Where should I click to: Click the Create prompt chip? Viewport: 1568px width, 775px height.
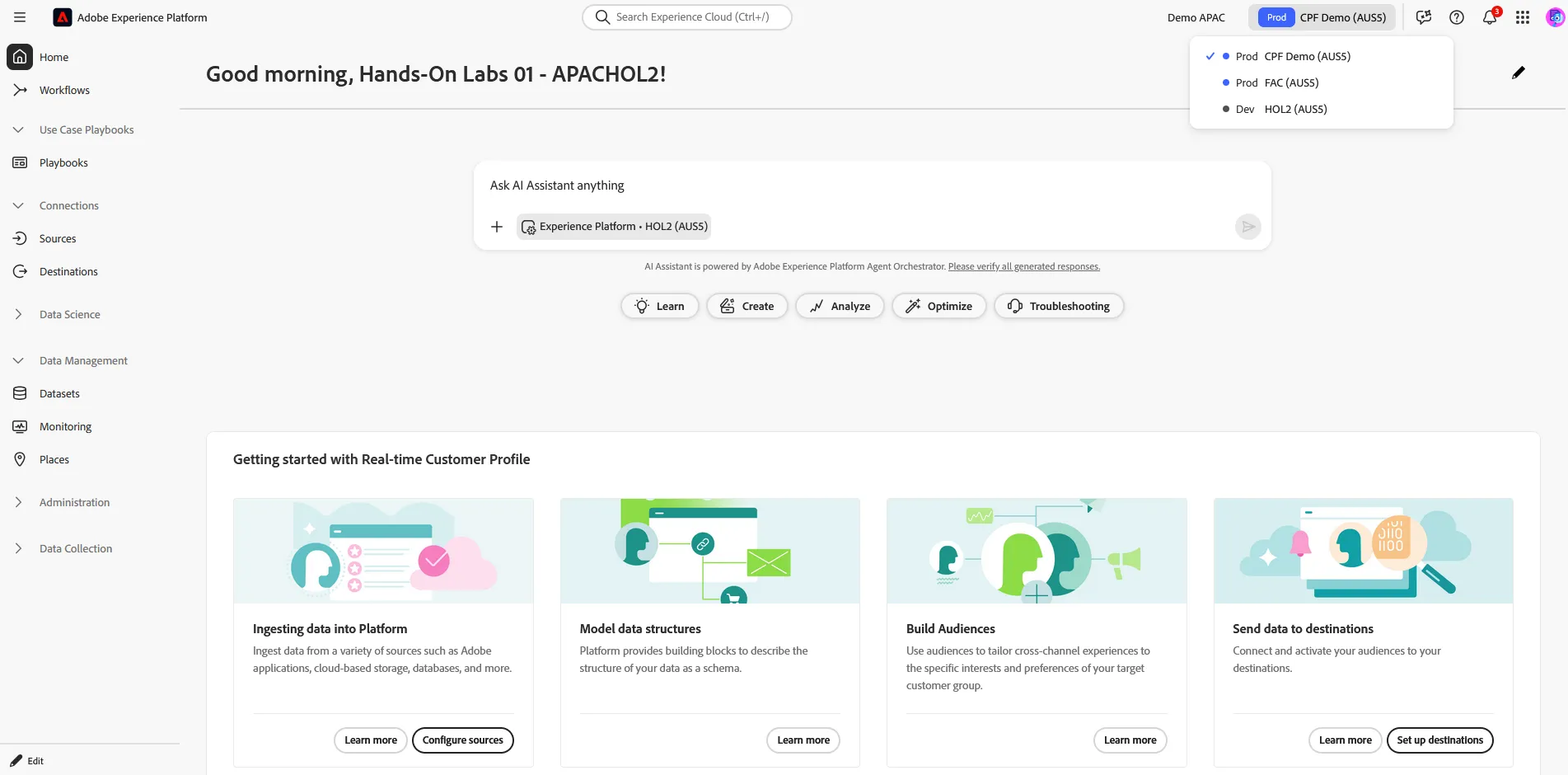pyautogui.click(x=747, y=306)
